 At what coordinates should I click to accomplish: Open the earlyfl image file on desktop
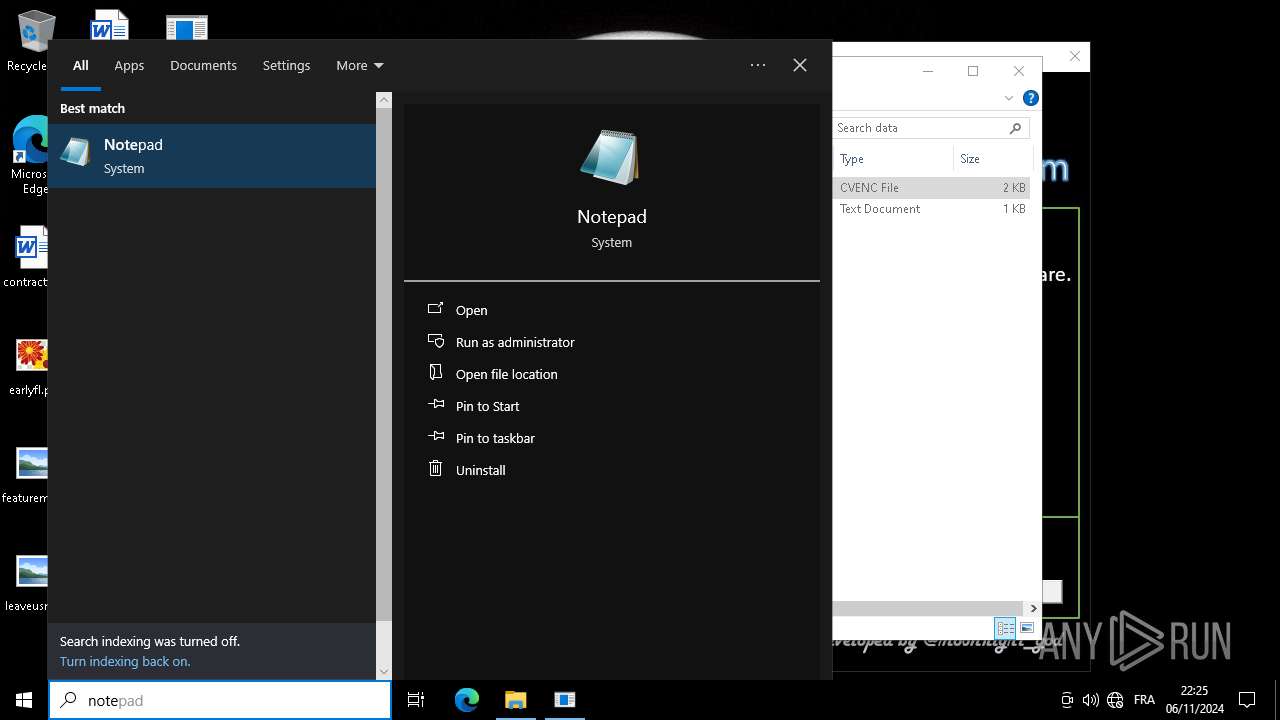click(x=30, y=367)
